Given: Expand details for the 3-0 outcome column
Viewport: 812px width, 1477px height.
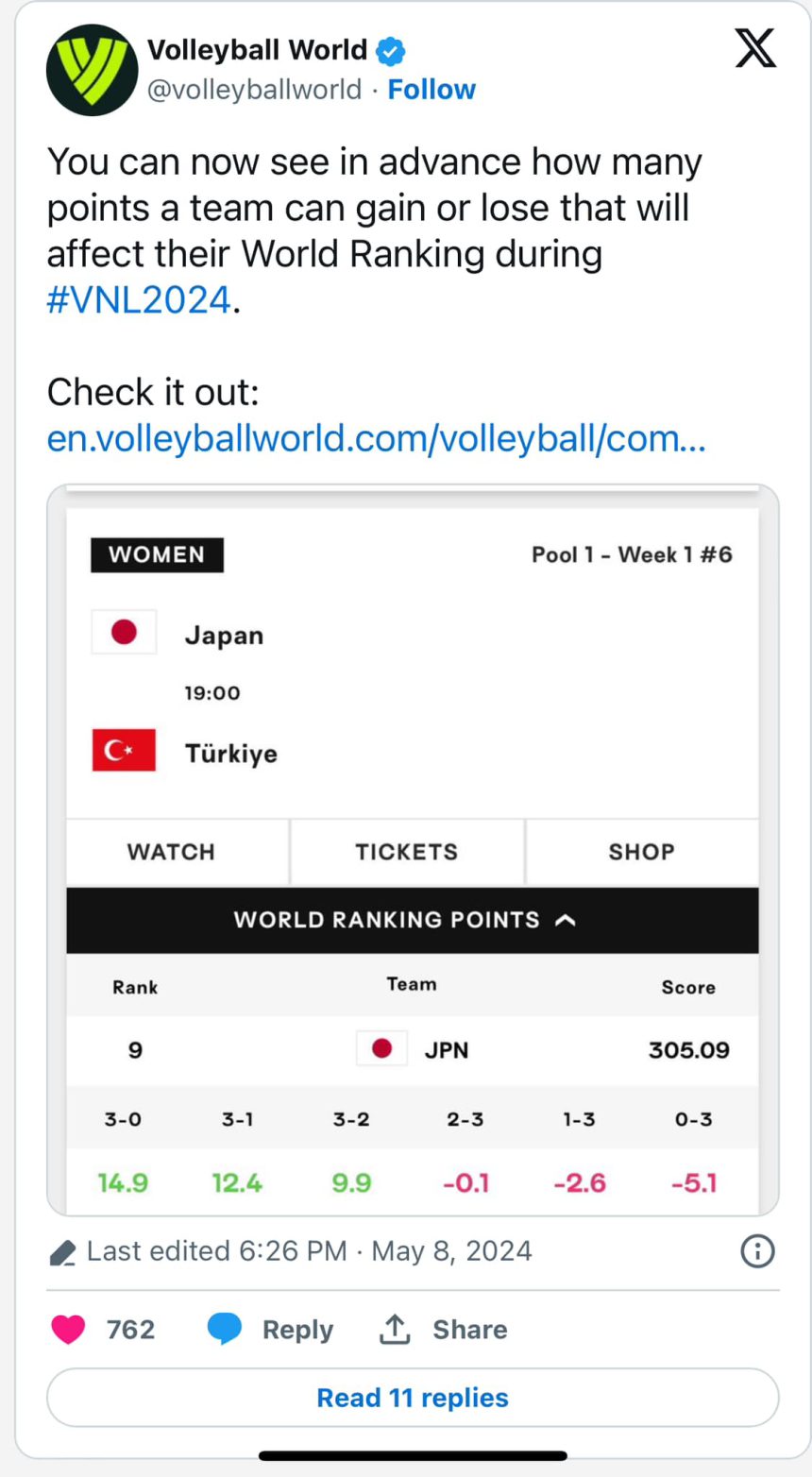Looking at the screenshot, I should point(123,1120).
